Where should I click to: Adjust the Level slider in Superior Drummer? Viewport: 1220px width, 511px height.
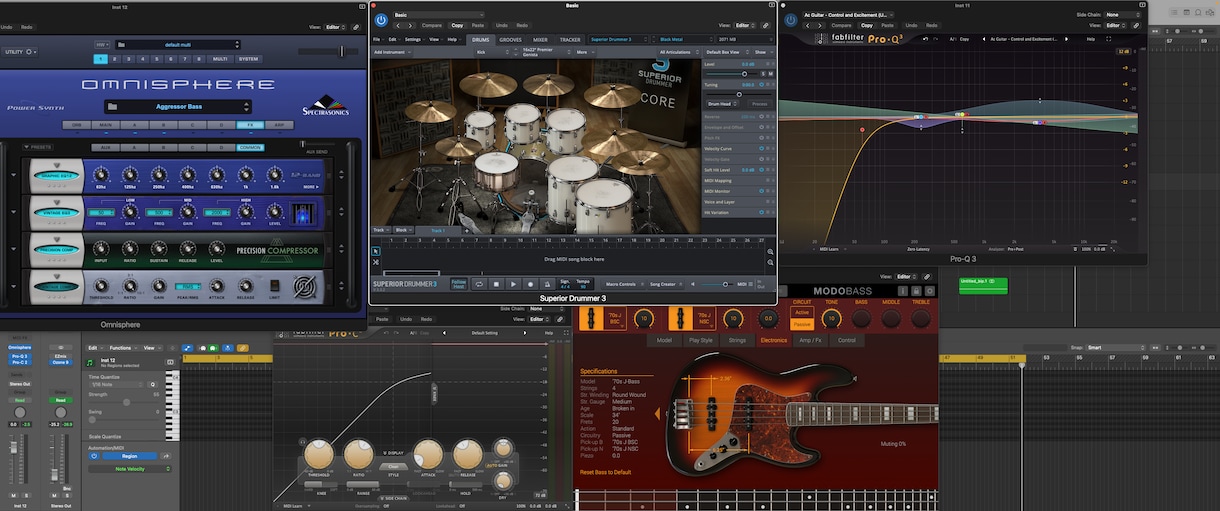pos(730,74)
